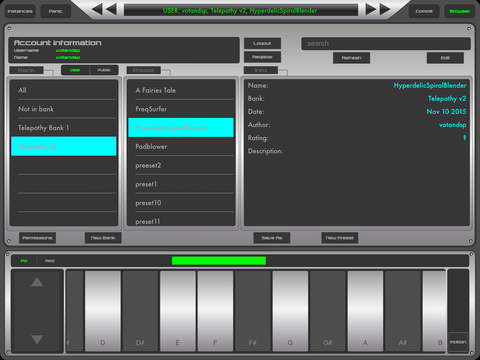Shift keyboard octave down with triangle
480x360 pixels.
tap(37, 339)
